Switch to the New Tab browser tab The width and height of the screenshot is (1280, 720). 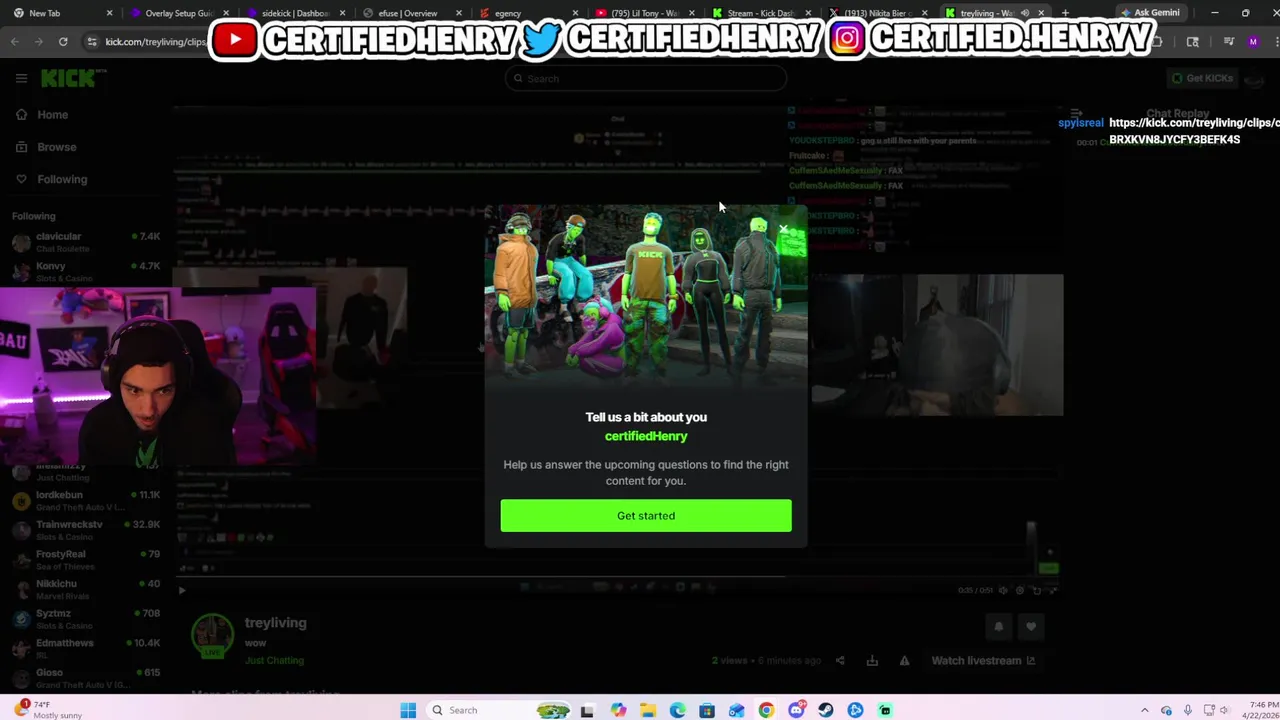(64, 13)
